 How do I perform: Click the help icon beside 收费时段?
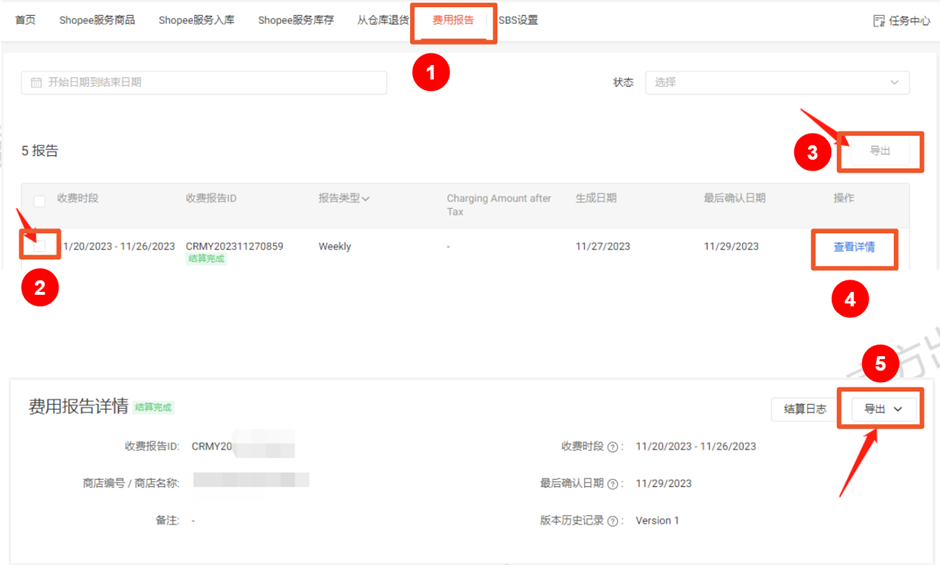tap(613, 447)
